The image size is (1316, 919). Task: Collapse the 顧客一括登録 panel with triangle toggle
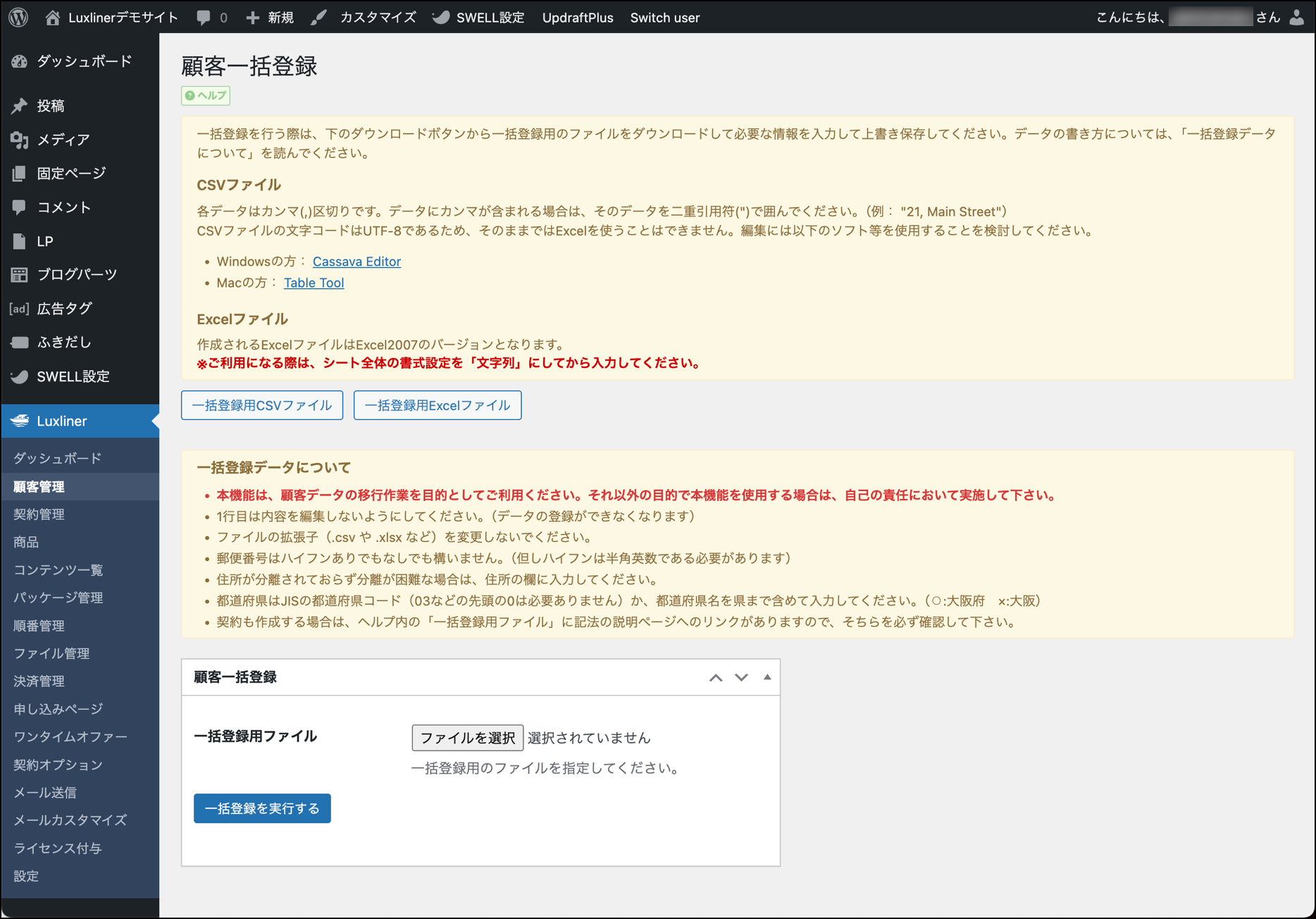[767, 677]
